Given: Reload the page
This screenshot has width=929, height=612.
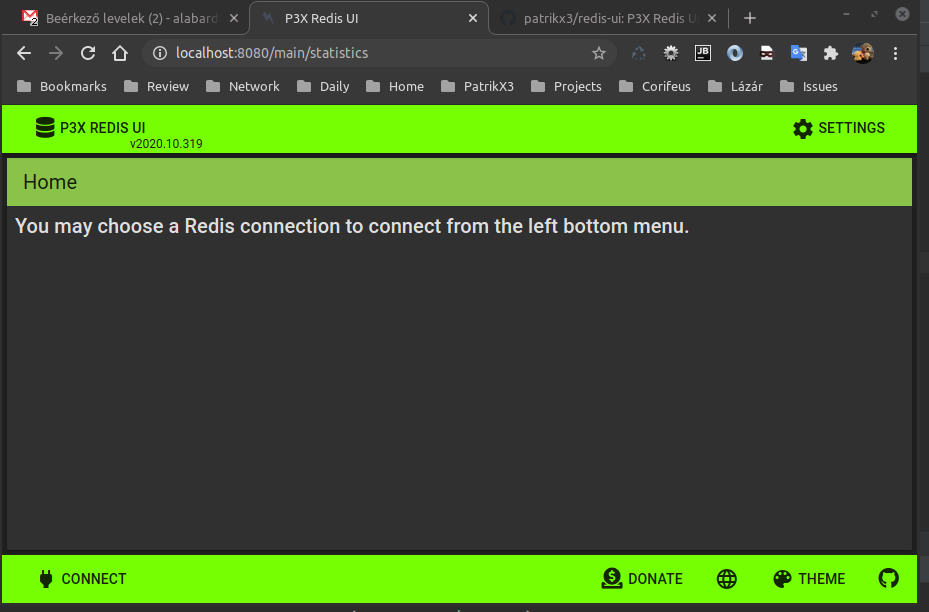Looking at the screenshot, I should [88, 53].
